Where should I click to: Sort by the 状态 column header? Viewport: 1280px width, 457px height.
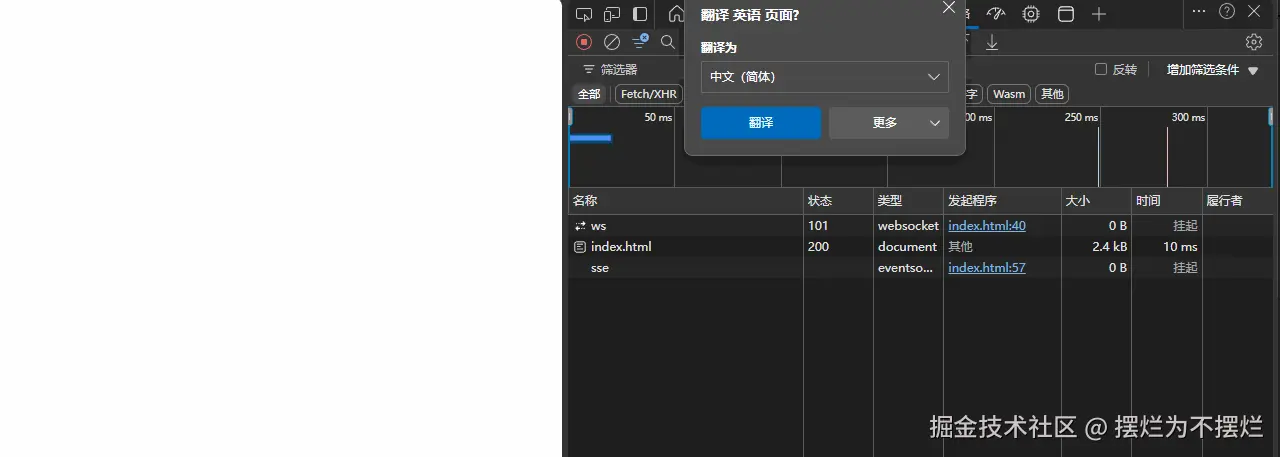point(838,201)
